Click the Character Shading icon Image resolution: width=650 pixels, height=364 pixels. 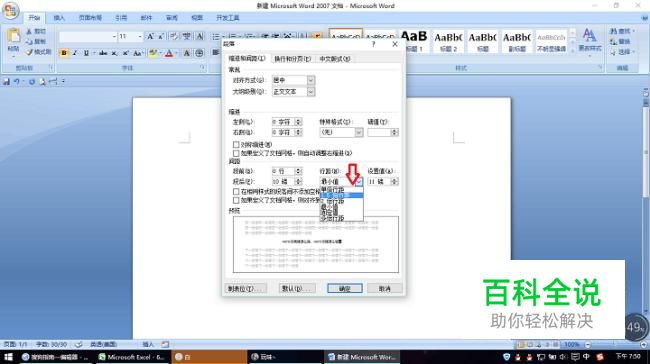coord(187,53)
